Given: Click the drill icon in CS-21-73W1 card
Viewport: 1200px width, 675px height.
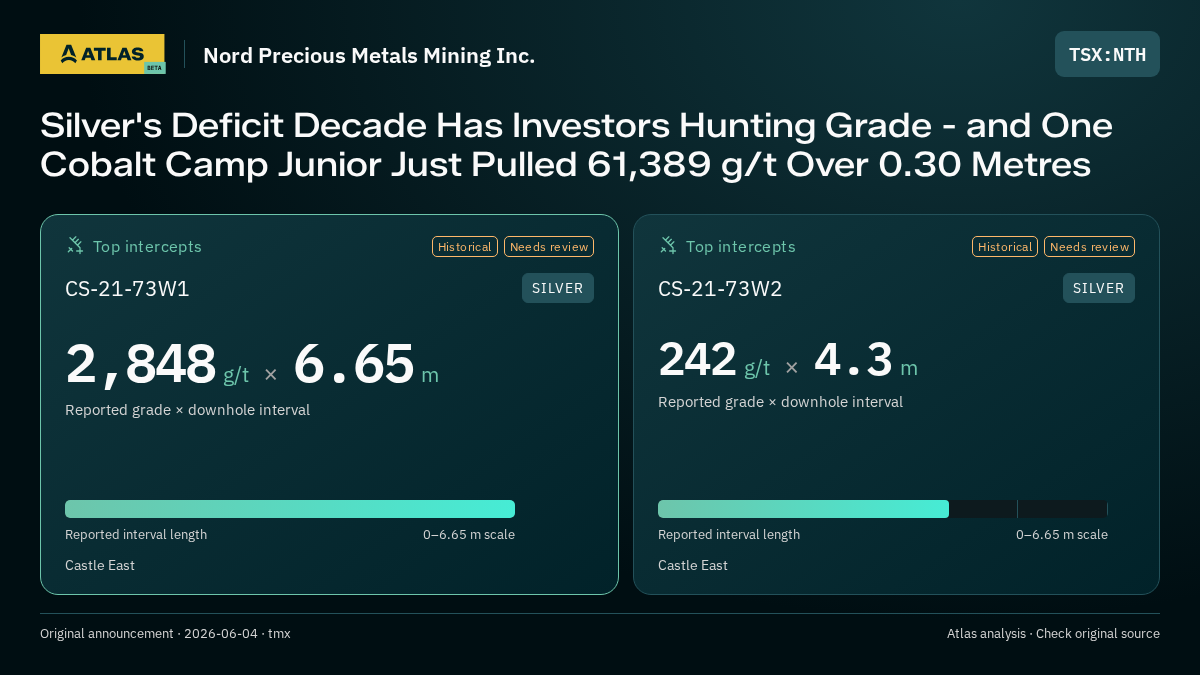Looking at the screenshot, I should click(x=75, y=245).
